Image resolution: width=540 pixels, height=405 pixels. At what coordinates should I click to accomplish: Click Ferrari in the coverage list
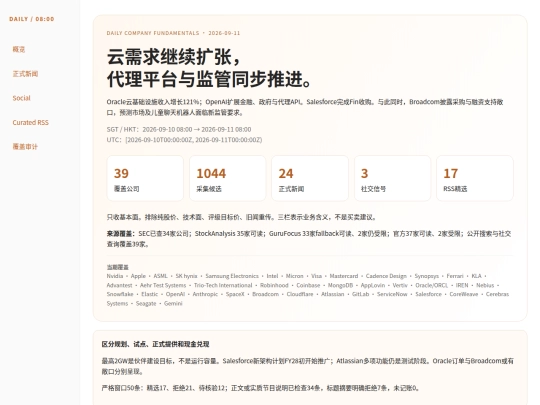click(455, 276)
